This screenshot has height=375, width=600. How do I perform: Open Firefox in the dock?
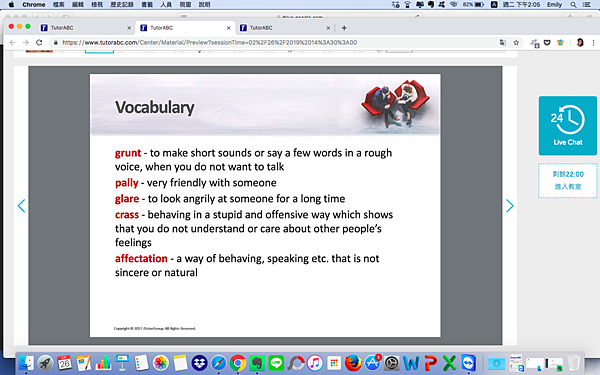pyautogui.click(x=353, y=363)
